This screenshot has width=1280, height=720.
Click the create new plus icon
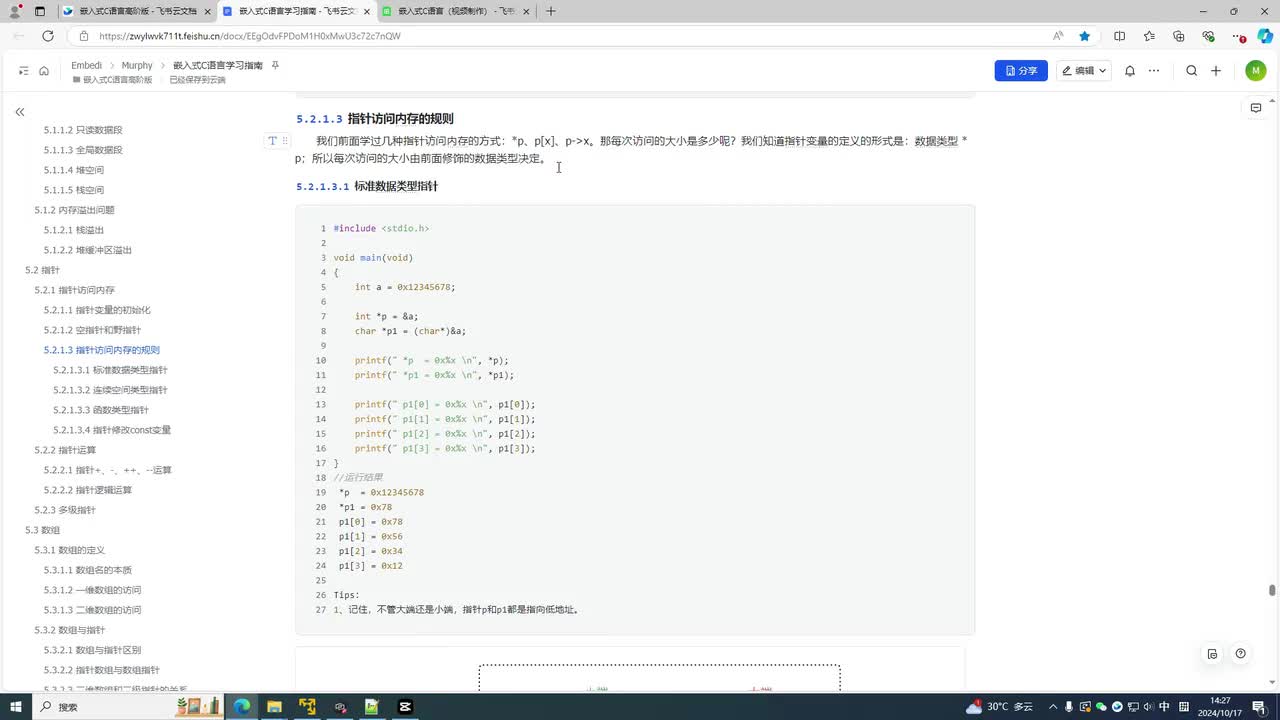click(1216, 71)
